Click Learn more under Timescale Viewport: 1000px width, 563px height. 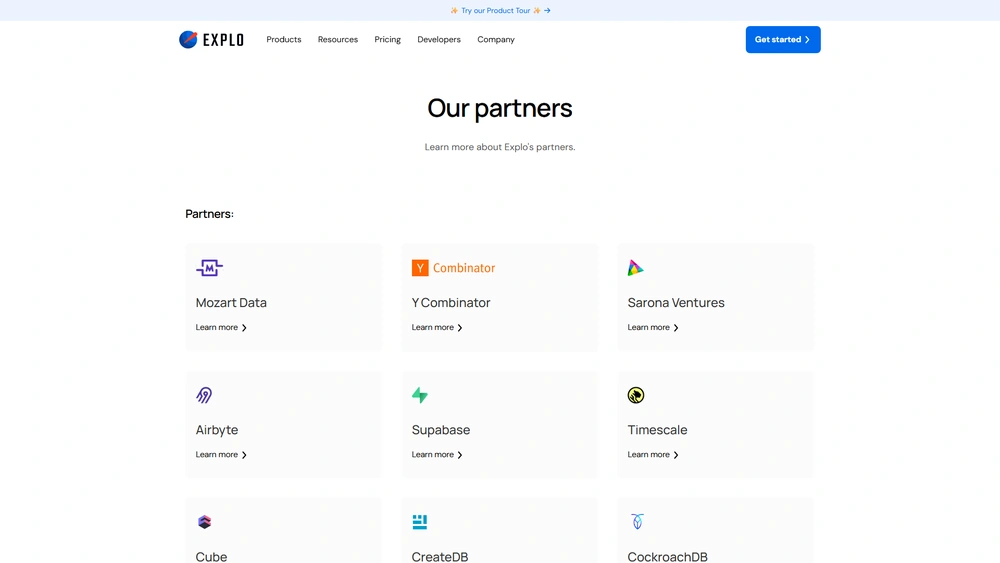pyautogui.click(x=653, y=455)
